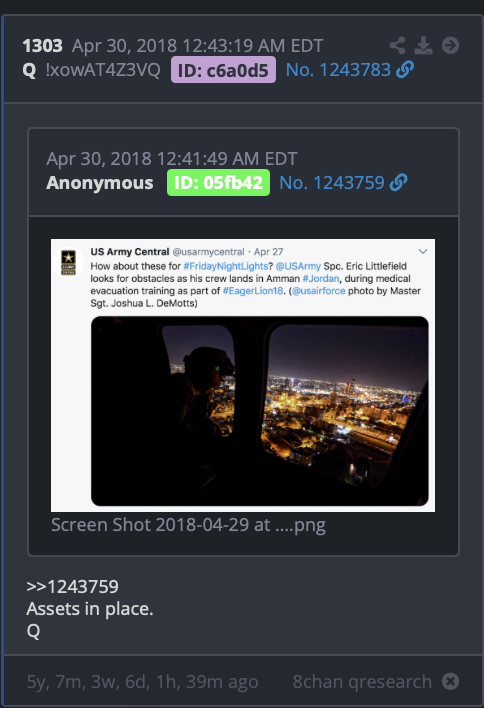Screen dimensions: 484x708
Task: Click chain link icon beside No. 1243783
Action: 405,70
